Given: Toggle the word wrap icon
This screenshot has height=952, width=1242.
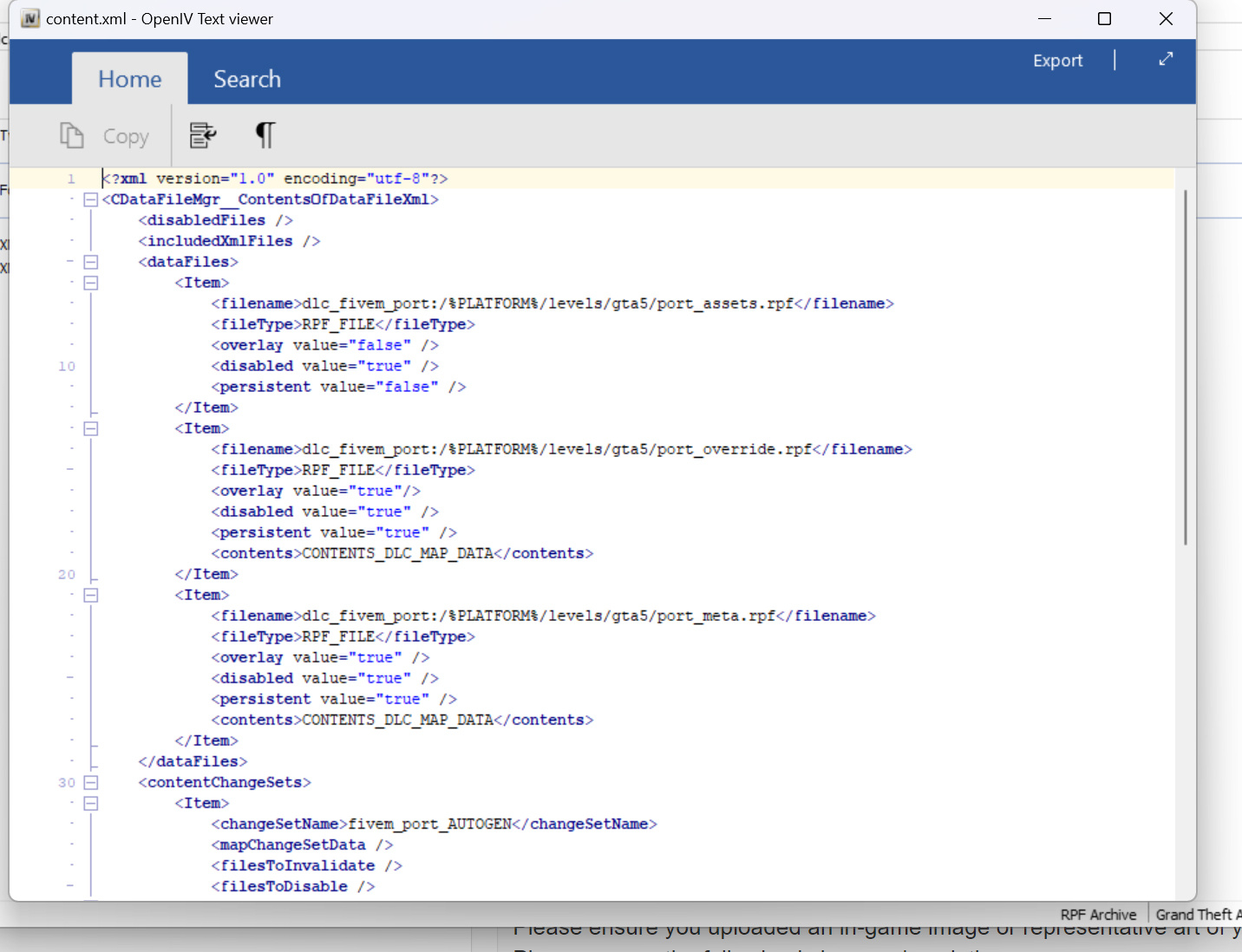Looking at the screenshot, I should point(202,135).
